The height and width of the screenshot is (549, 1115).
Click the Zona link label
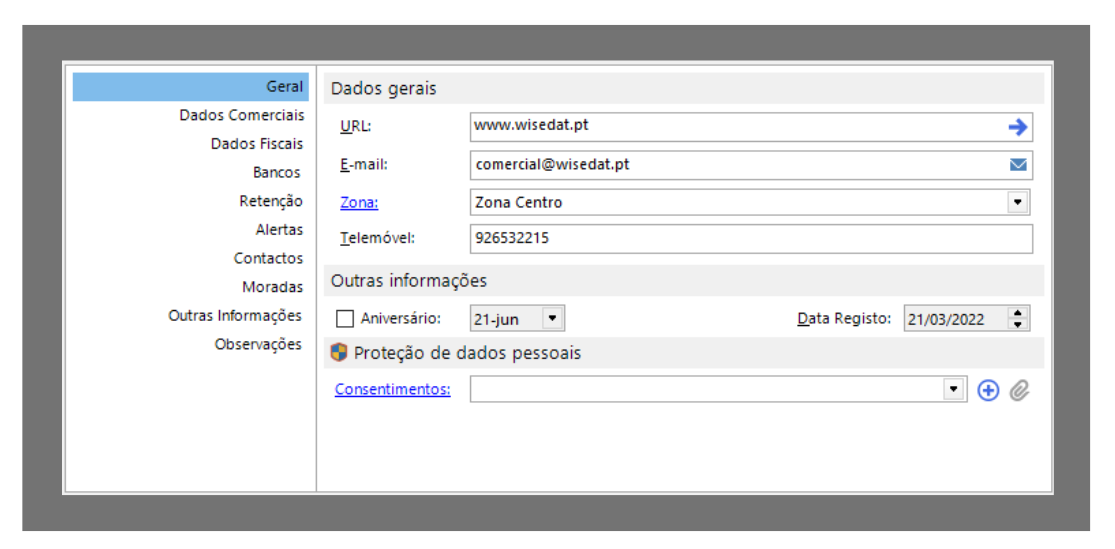(359, 203)
